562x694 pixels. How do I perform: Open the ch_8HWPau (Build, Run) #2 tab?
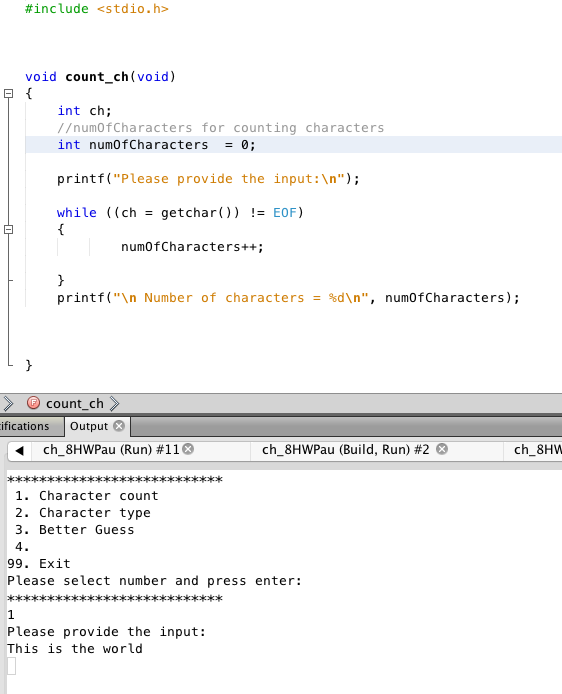[x=345, y=450]
